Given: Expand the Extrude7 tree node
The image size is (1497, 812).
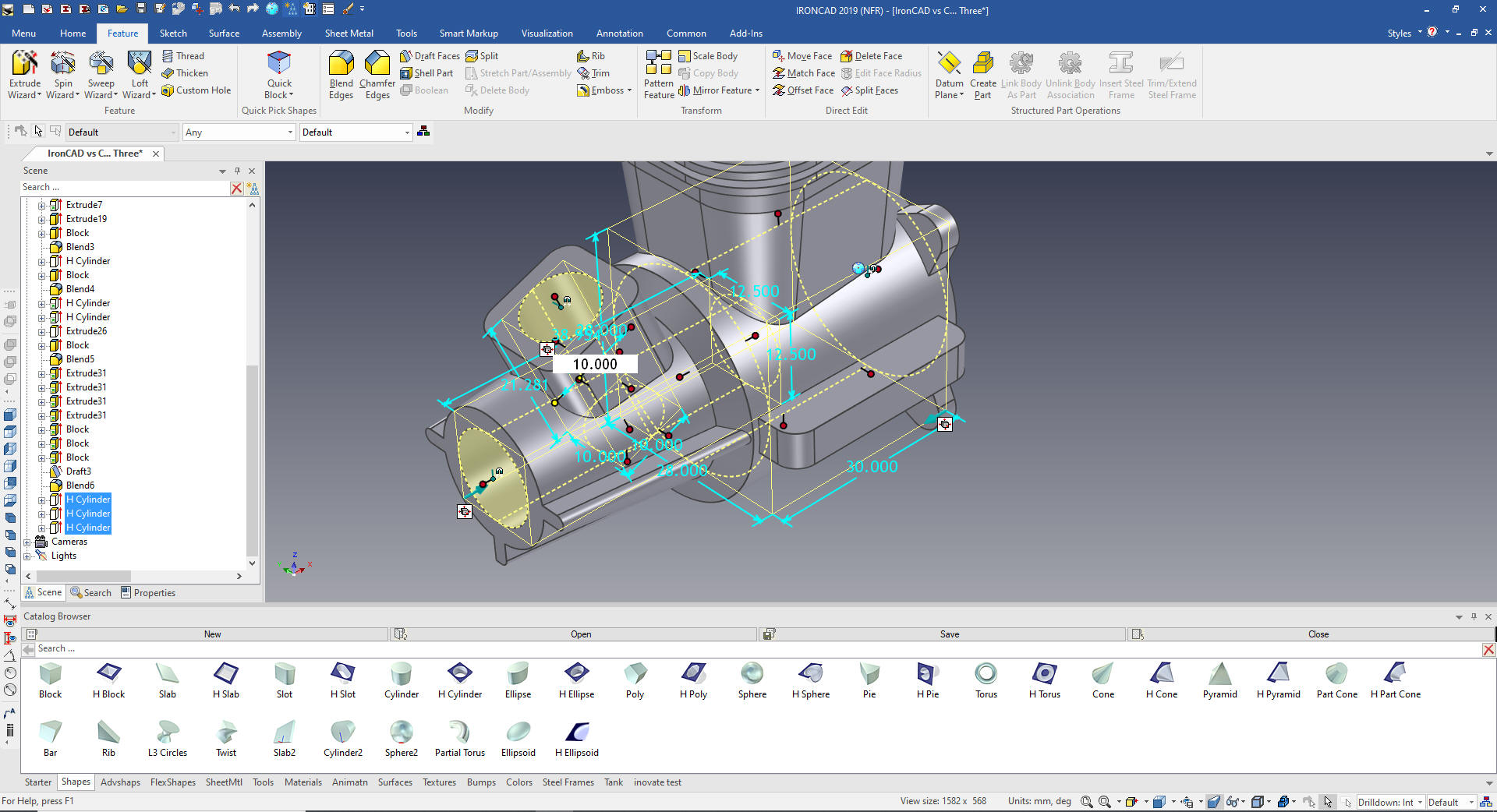Looking at the screenshot, I should pos(42,206).
